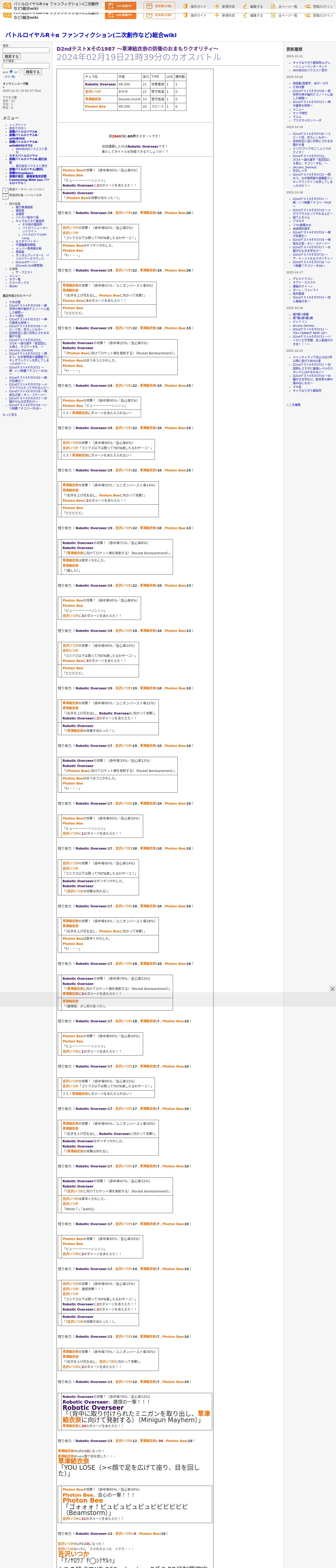Open 用語集/英数字、あ行〜さ行 in update history
This screenshot has height=1568, width=336.
pos(310,83)
